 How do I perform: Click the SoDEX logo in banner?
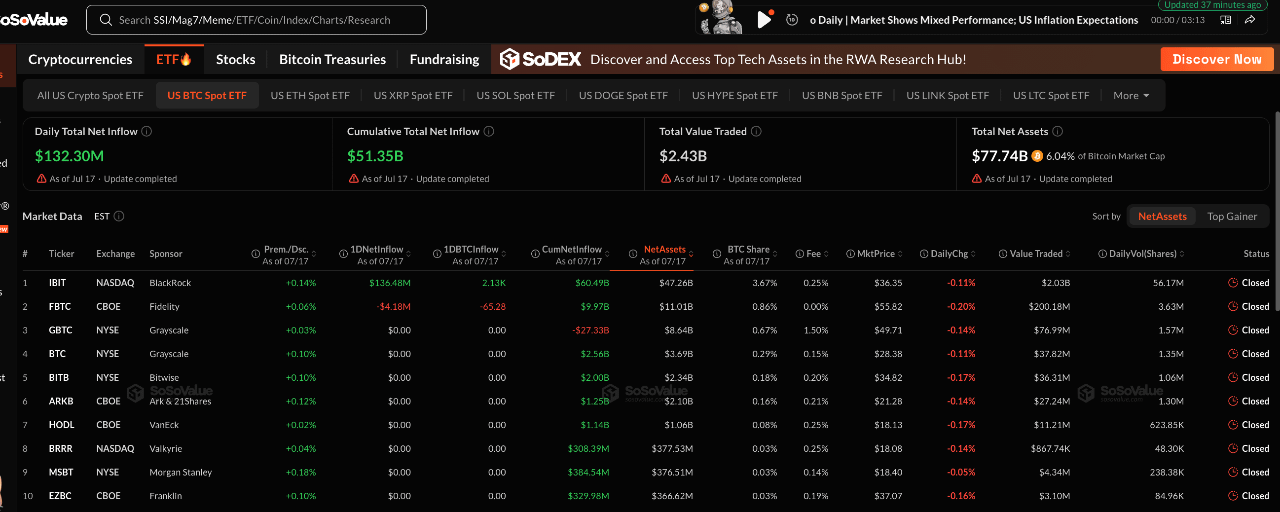click(541, 59)
